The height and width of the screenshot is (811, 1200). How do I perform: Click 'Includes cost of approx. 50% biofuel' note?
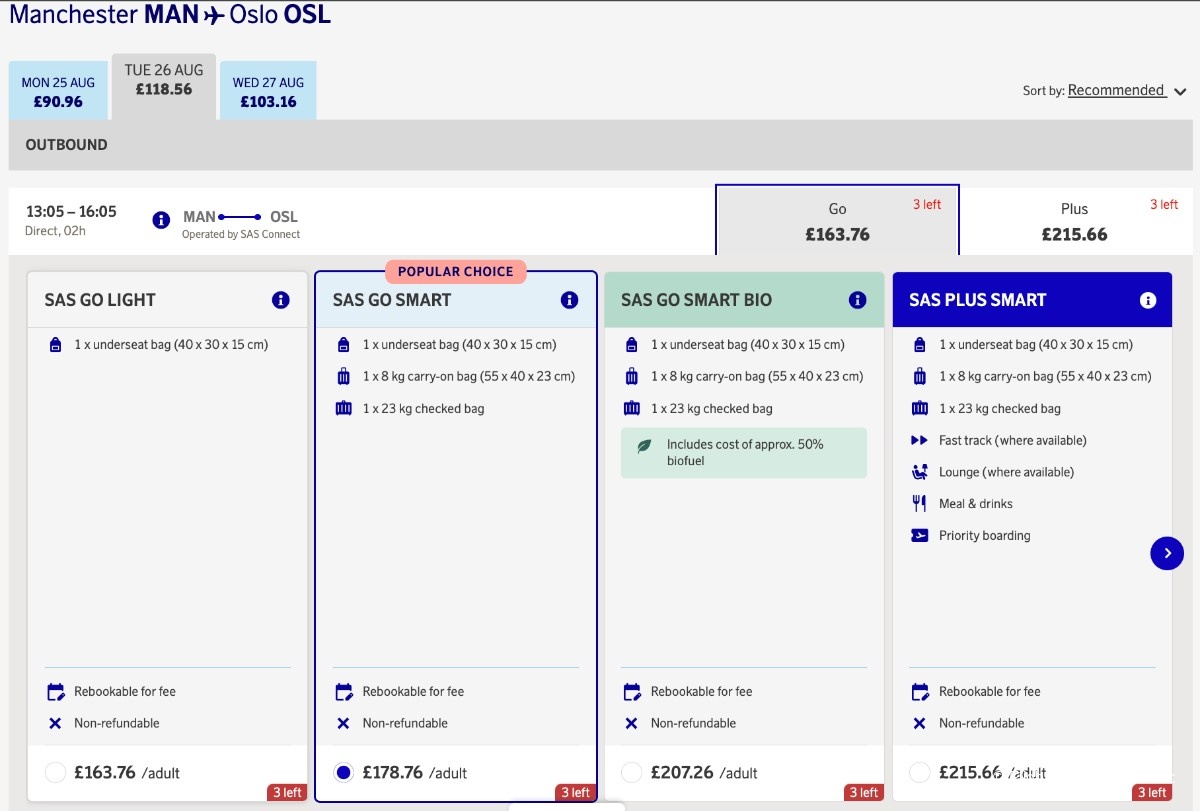tap(744, 453)
